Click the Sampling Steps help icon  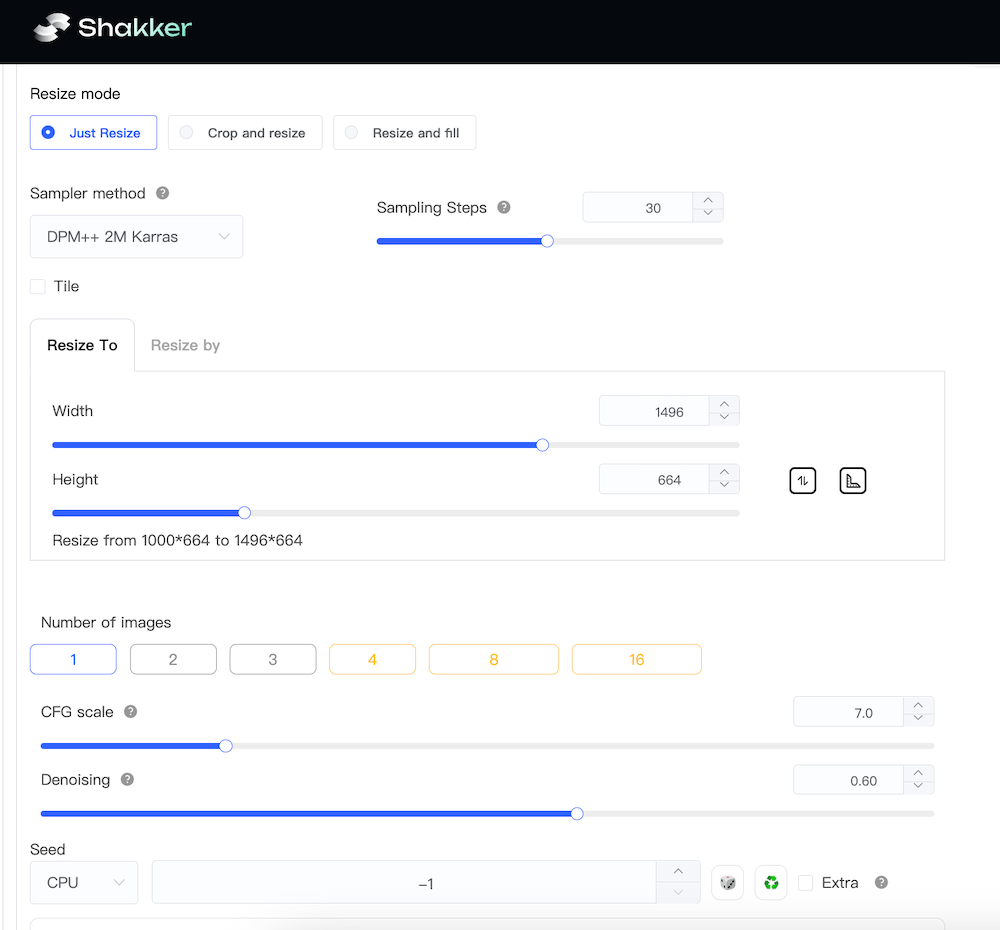tap(504, 208)
